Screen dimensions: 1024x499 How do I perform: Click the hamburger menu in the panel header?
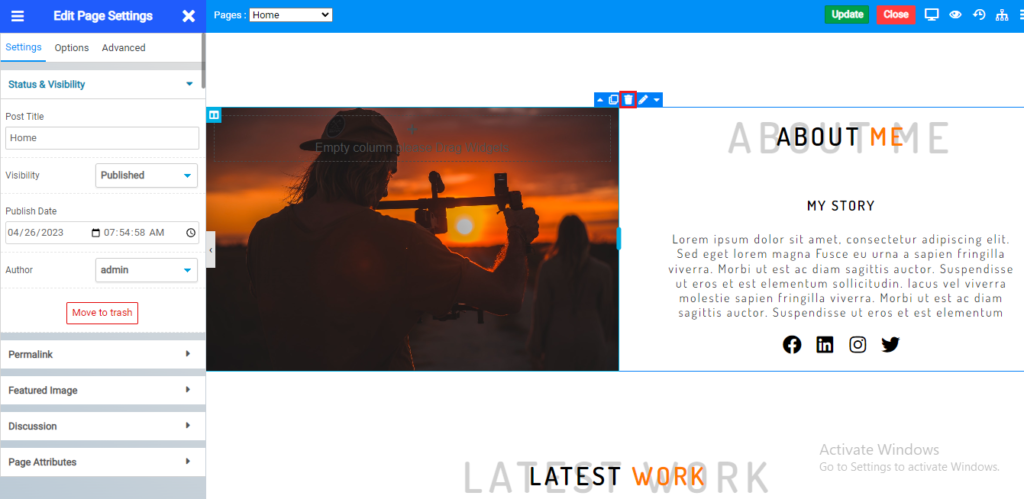pos(17,16)
